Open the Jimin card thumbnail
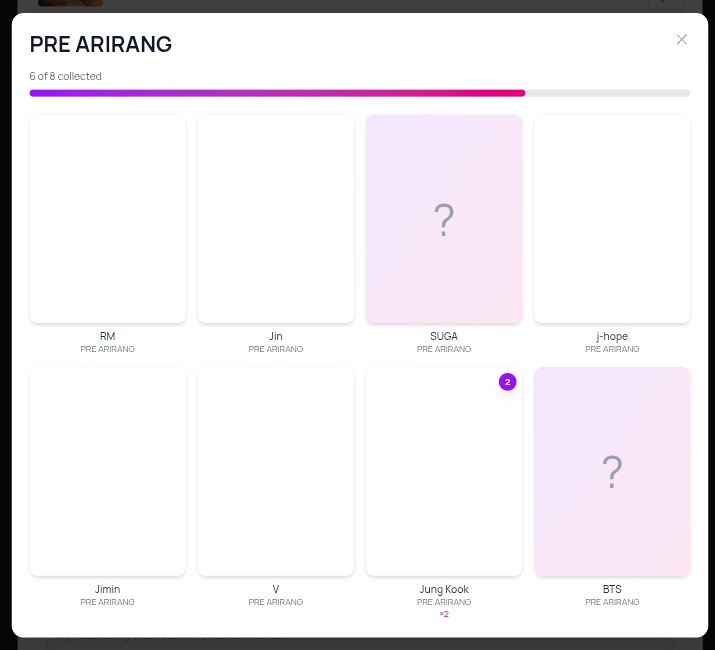Screen dimensions: 715x650 pyautogui.click(x=108, y=472)
